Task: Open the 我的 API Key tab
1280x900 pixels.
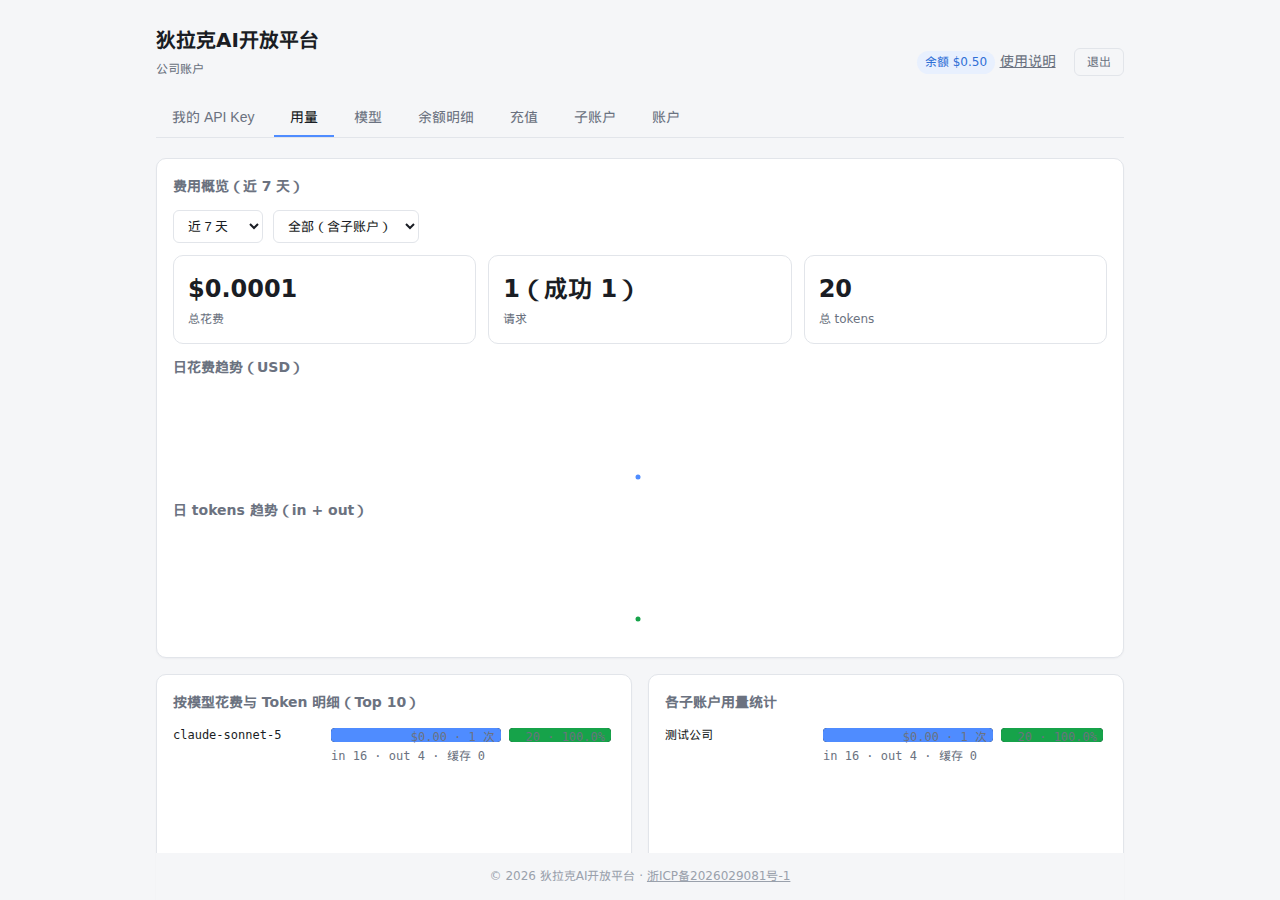Action: click(x=213, y=117)
